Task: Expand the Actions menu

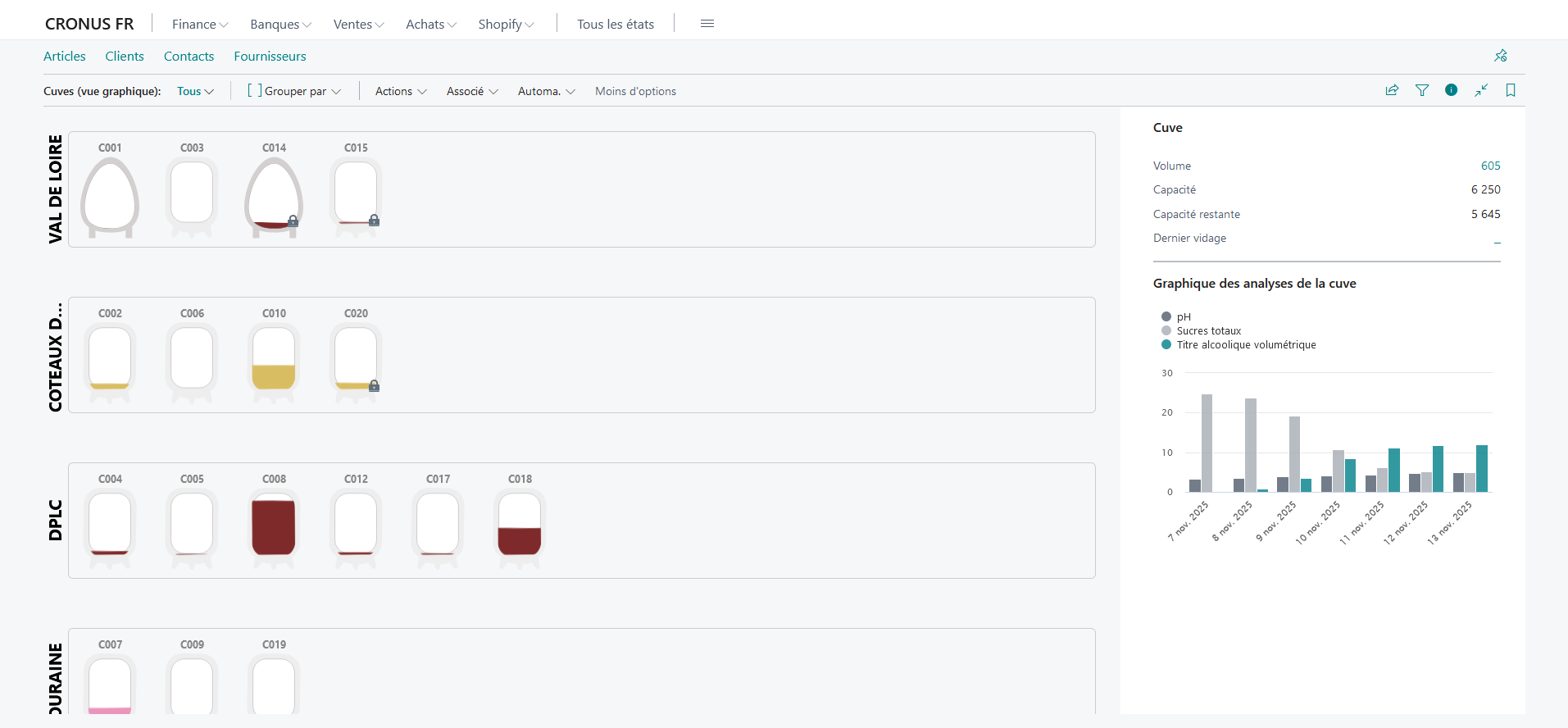Action: coord(401,91)
